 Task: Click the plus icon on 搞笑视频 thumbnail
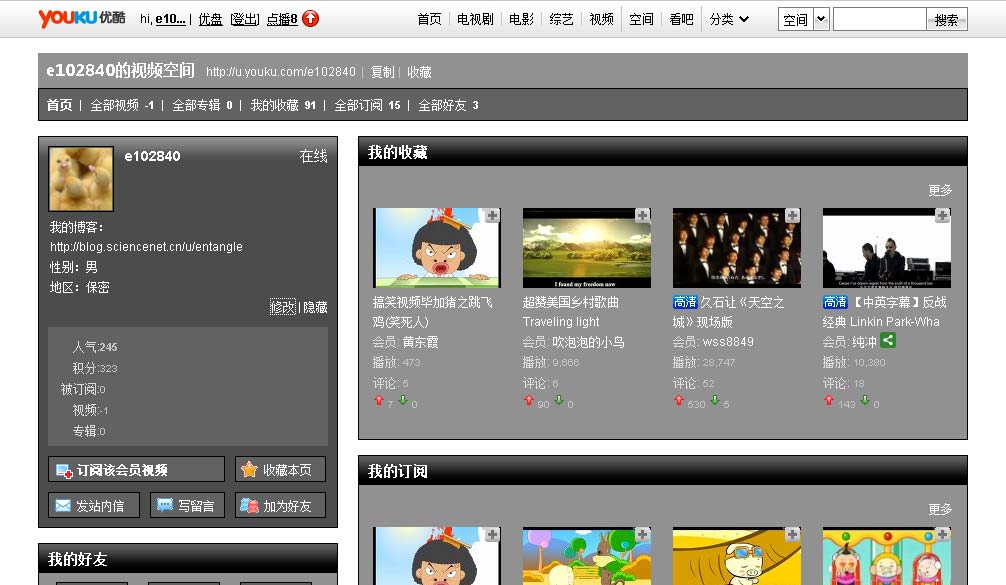coord(490,215)
